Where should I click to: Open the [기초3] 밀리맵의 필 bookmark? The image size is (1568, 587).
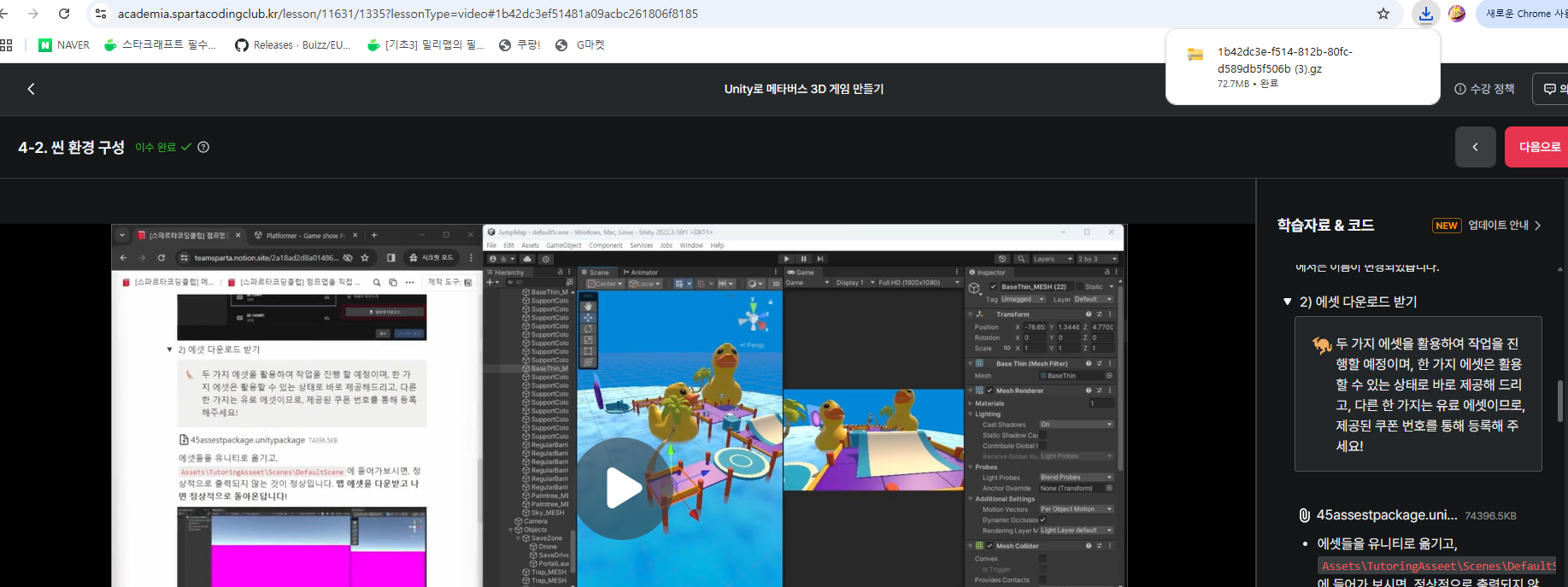[426, 45]
